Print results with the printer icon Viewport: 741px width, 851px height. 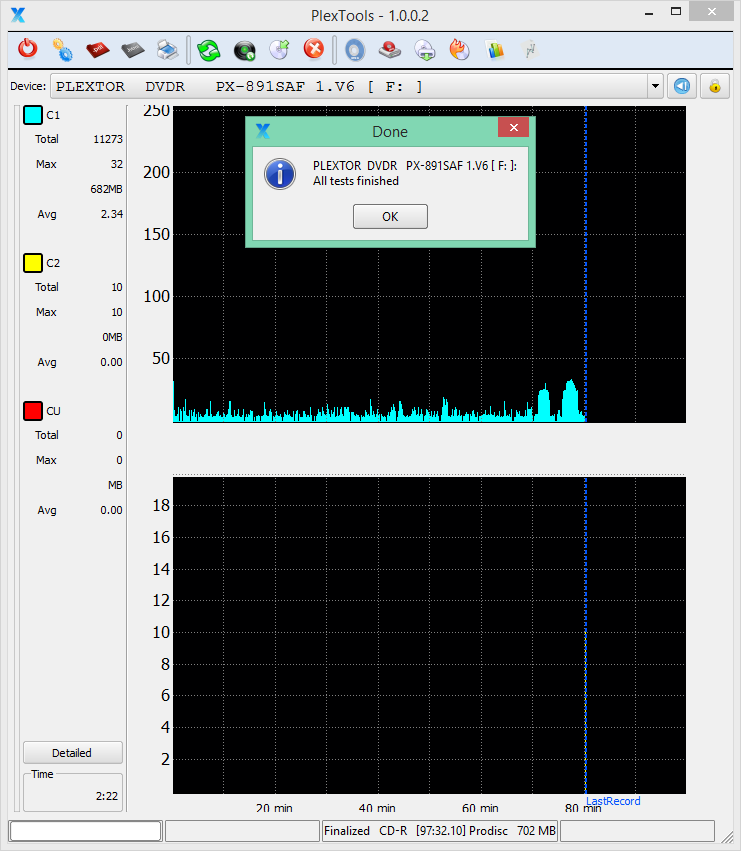coord(168,50)
